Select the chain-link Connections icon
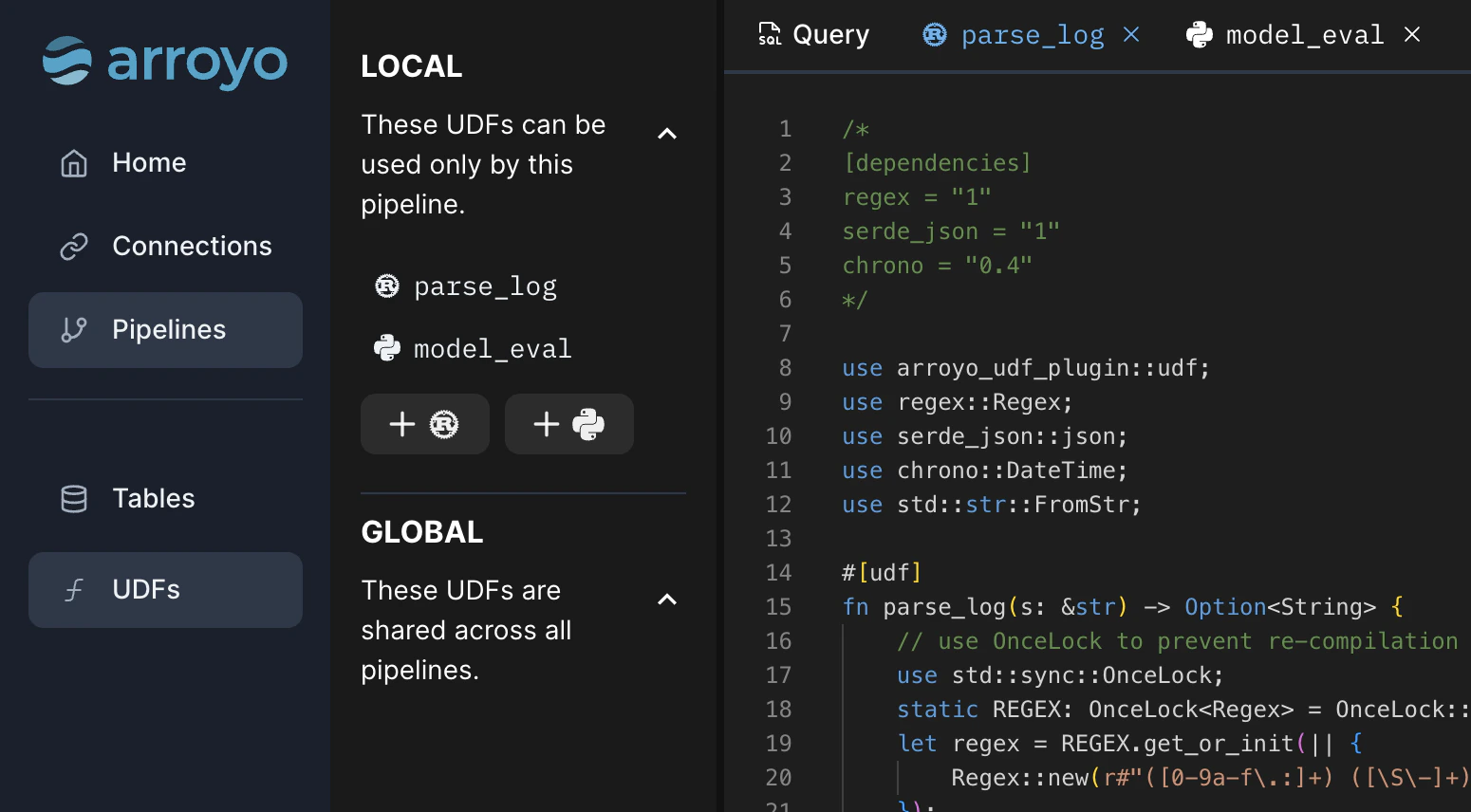The height and width of the screenshot is (812, 1471). tap(75, 246)
